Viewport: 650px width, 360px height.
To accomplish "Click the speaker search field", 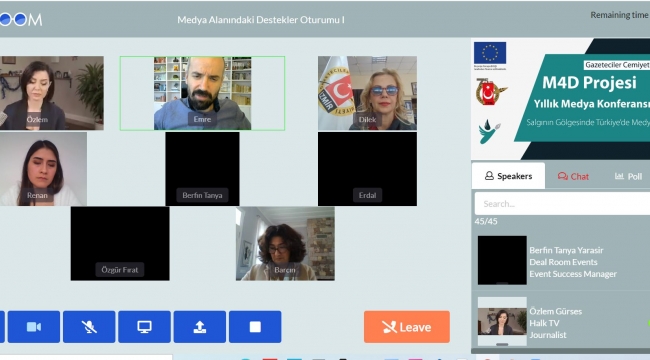I will point(562,204).
